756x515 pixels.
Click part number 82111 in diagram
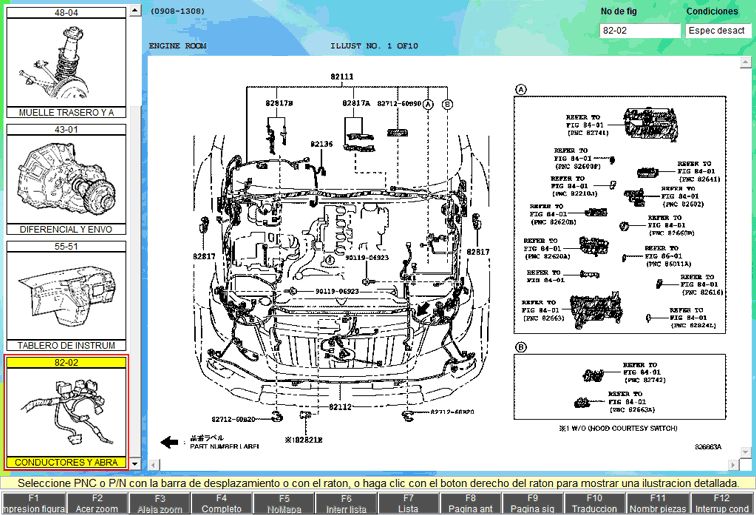coord(343,77)
